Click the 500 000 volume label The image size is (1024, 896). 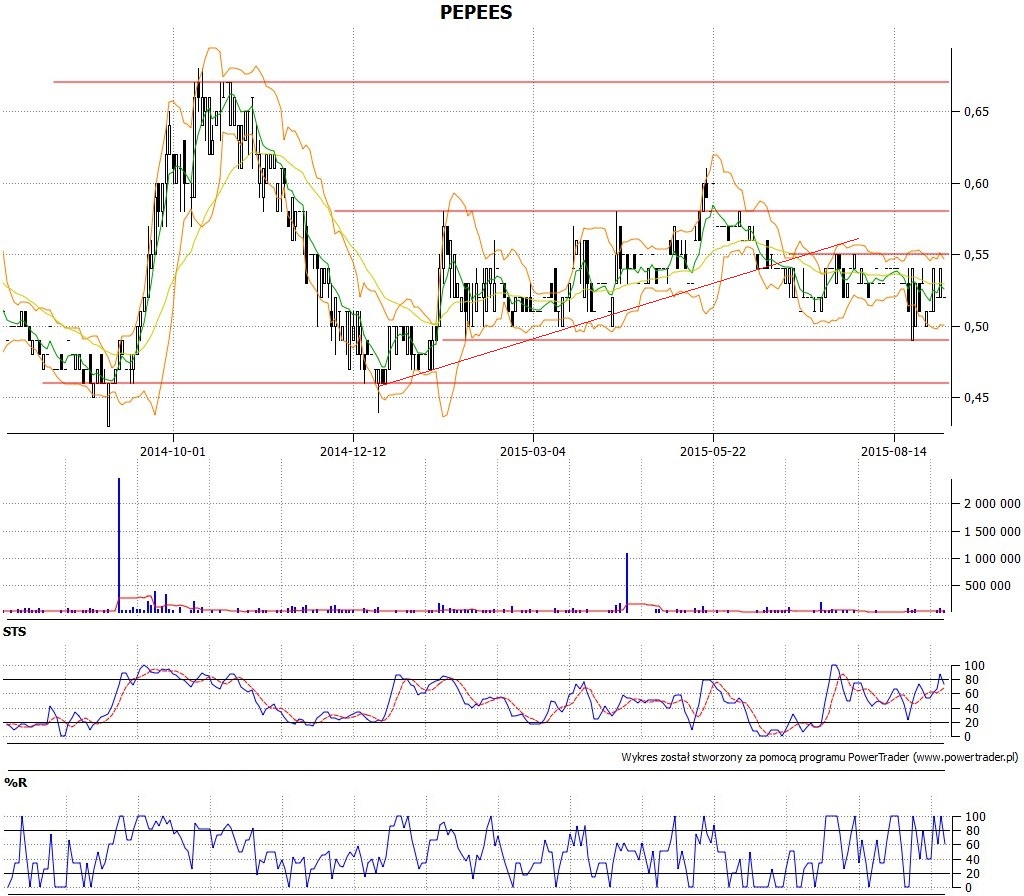coord(988,586)
